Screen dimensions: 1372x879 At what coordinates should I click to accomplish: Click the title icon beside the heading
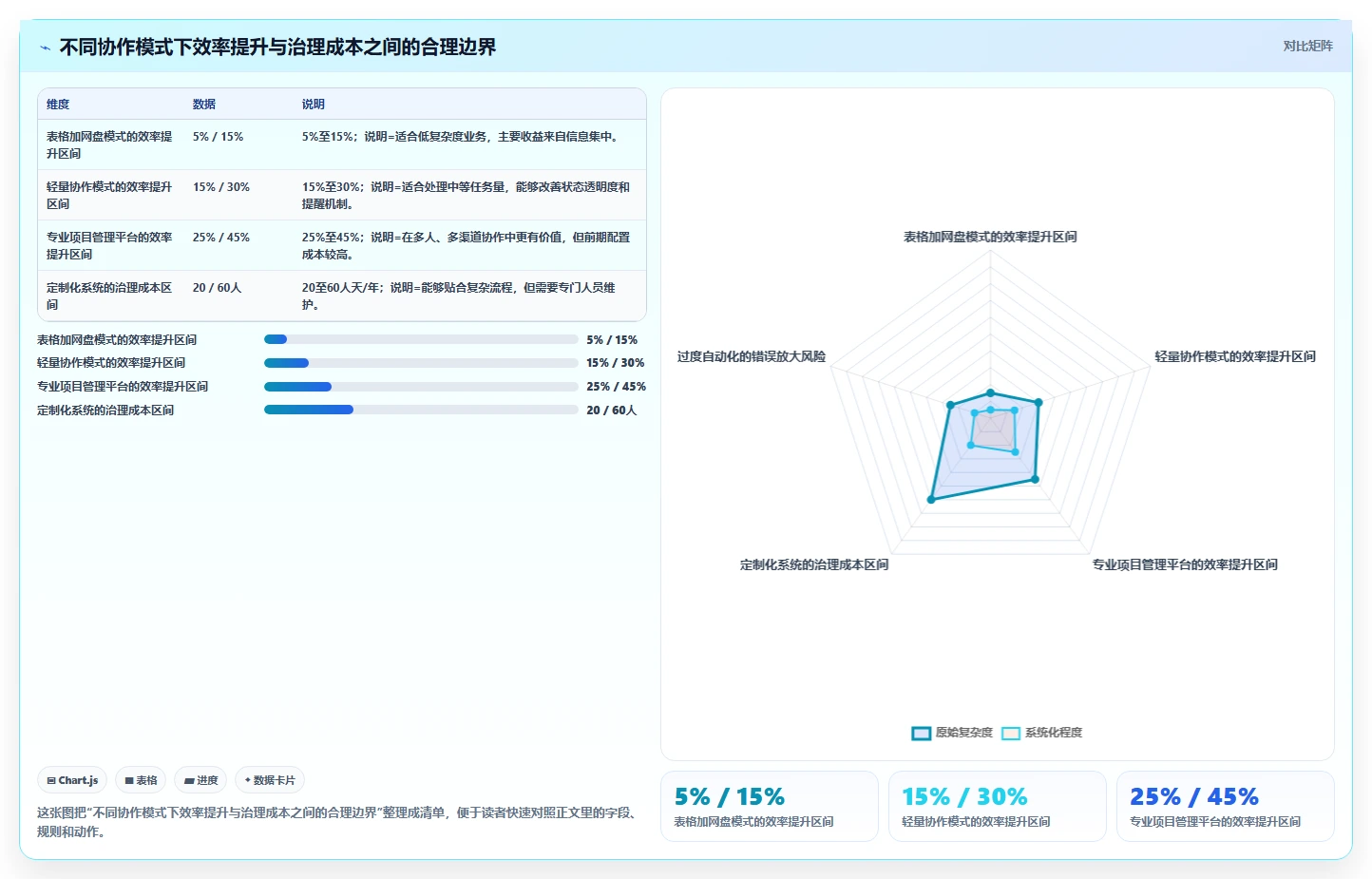45,48
